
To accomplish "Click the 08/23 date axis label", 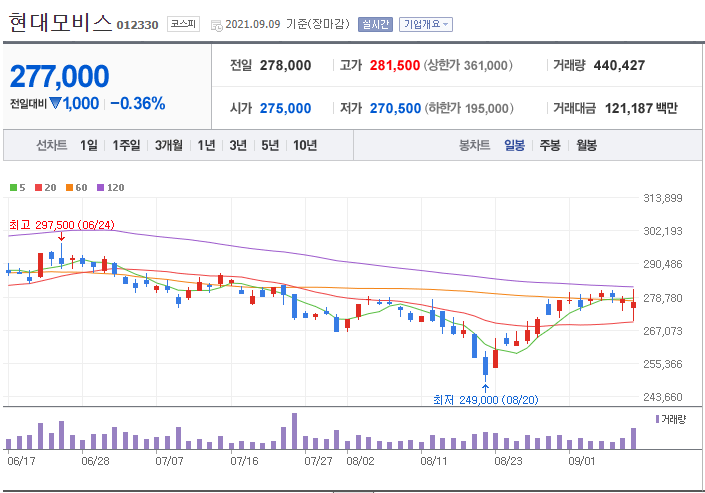I will [x=509, y=462].
